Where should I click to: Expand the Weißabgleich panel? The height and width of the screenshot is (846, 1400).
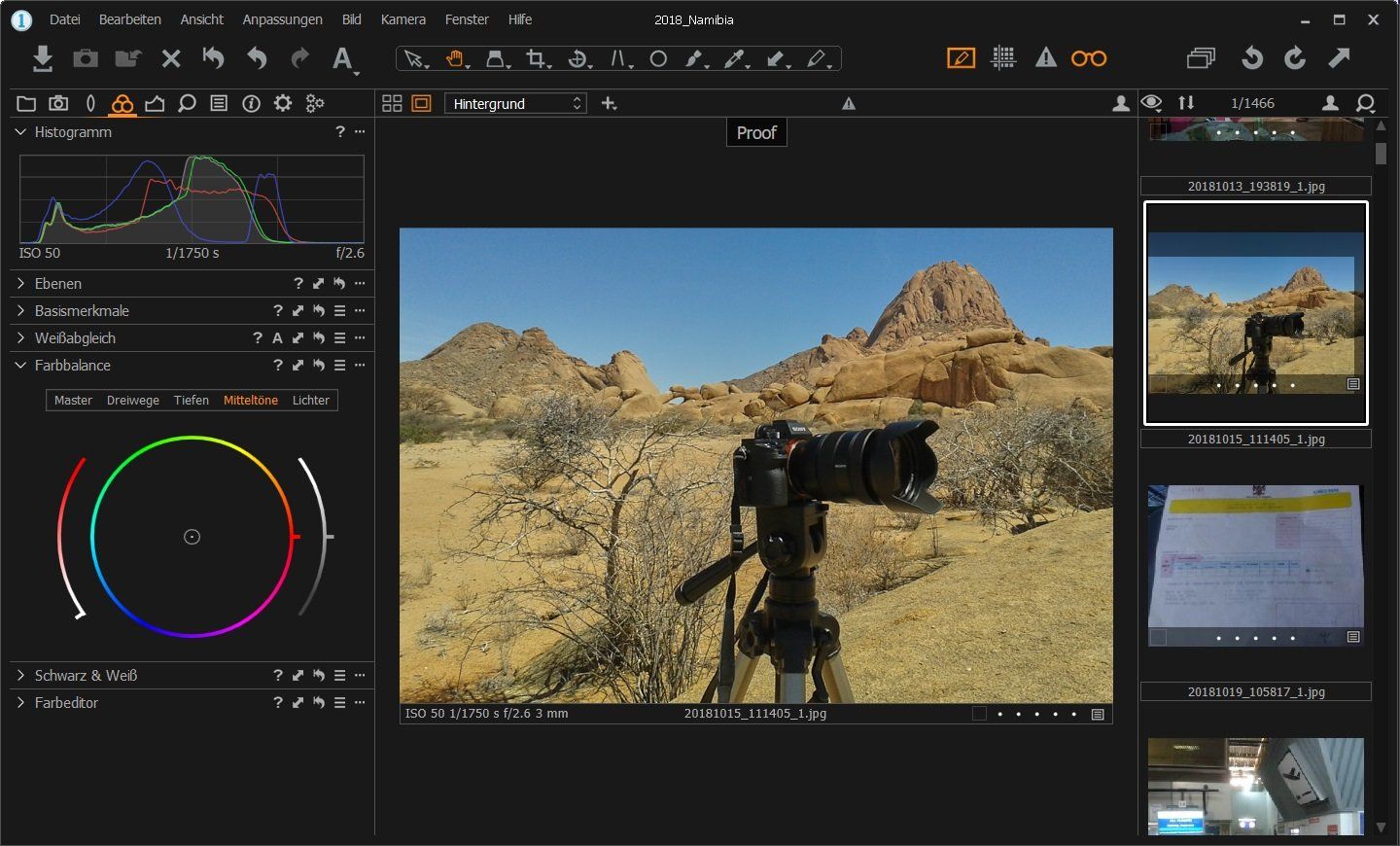[18, 337]
